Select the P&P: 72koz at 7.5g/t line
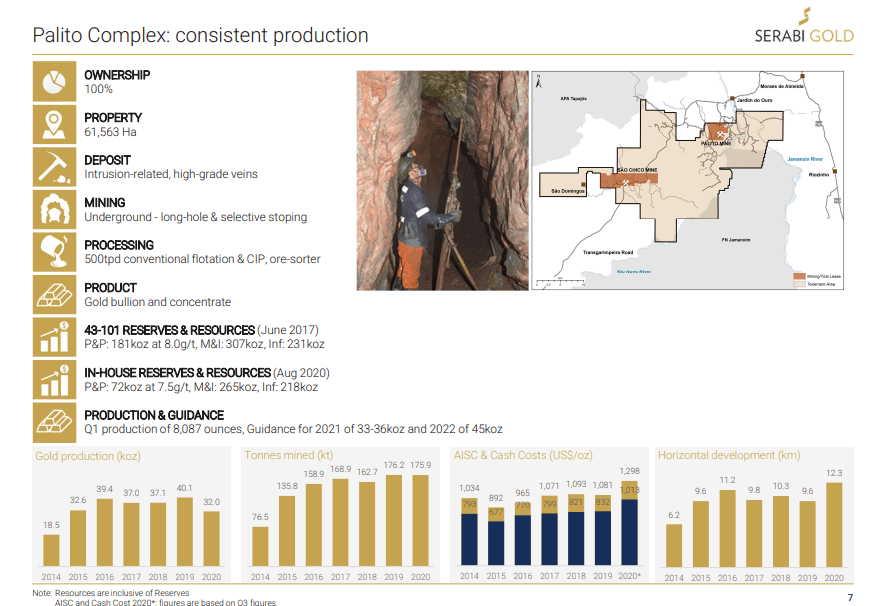Image resolution: width=881 pixels, height=606 pixels. (201, 387)
